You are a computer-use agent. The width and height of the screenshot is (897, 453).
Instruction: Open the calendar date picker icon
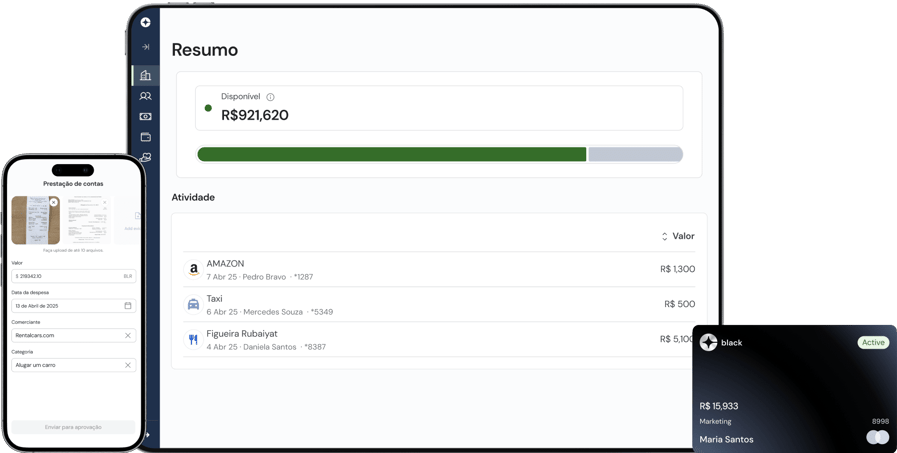click(128, 306)
